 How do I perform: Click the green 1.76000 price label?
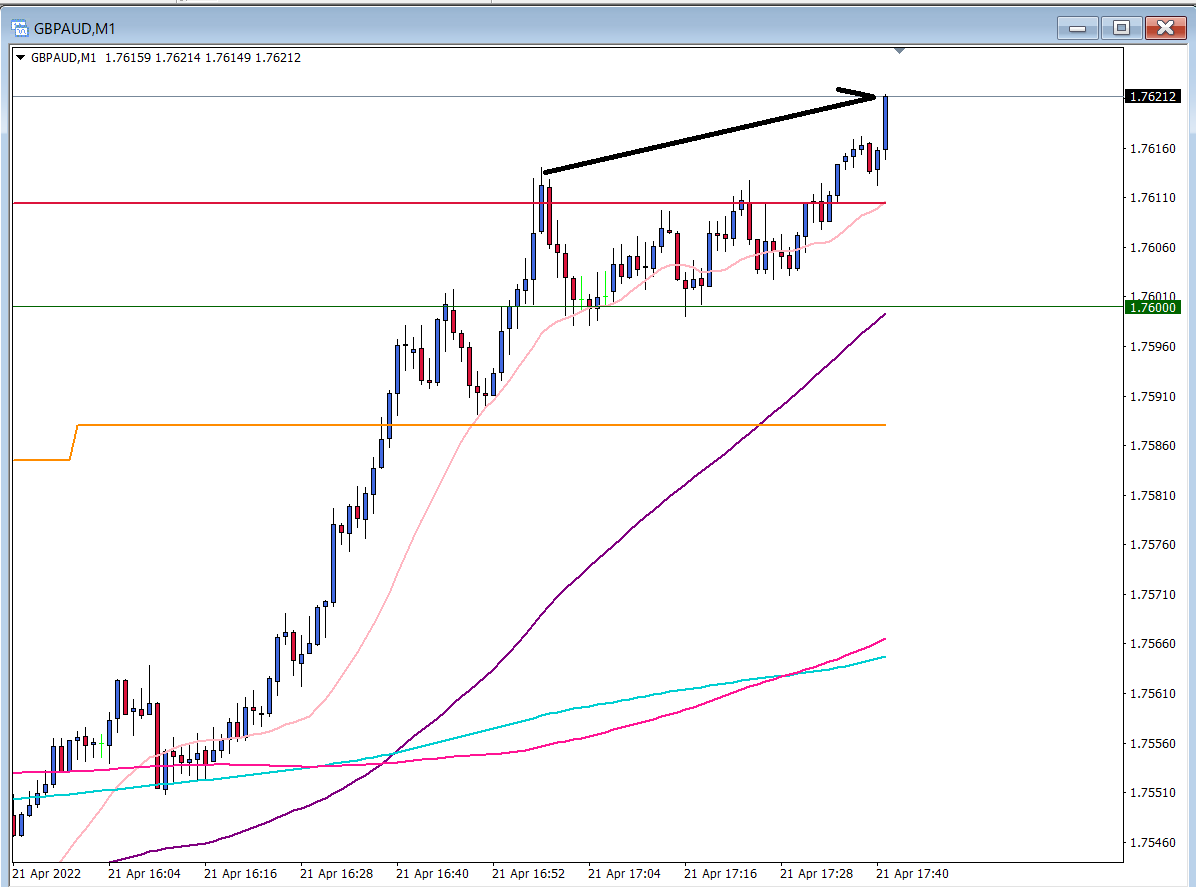pos(1151,308)
